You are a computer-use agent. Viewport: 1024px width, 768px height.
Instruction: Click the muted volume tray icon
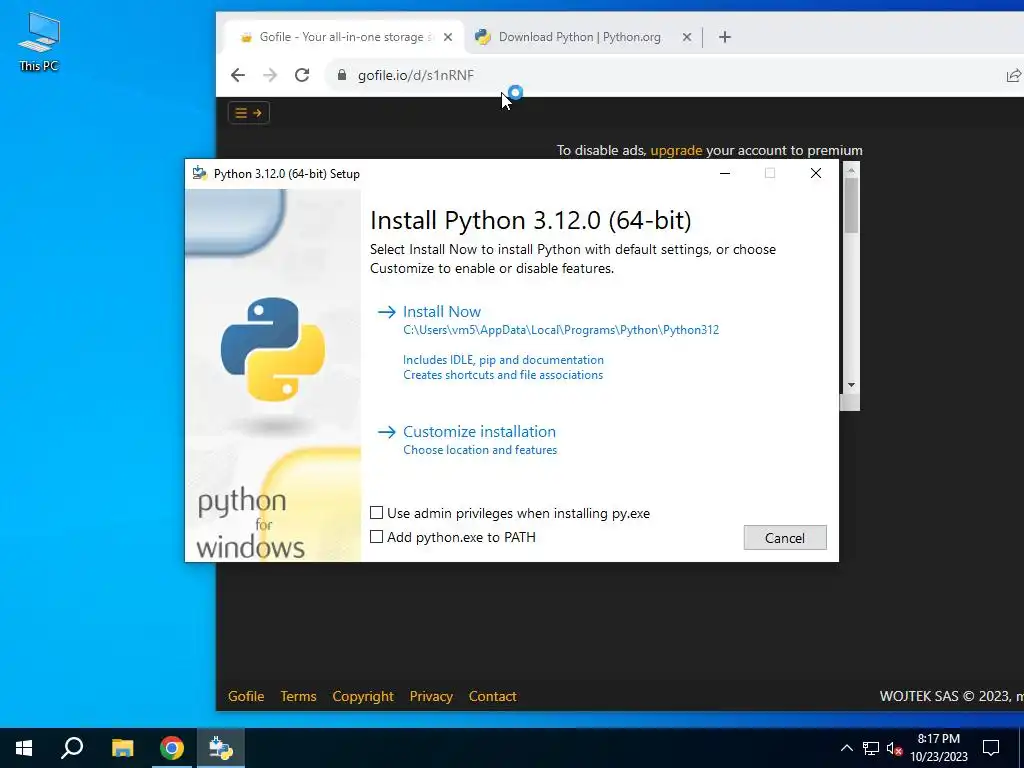pos(895,748)
